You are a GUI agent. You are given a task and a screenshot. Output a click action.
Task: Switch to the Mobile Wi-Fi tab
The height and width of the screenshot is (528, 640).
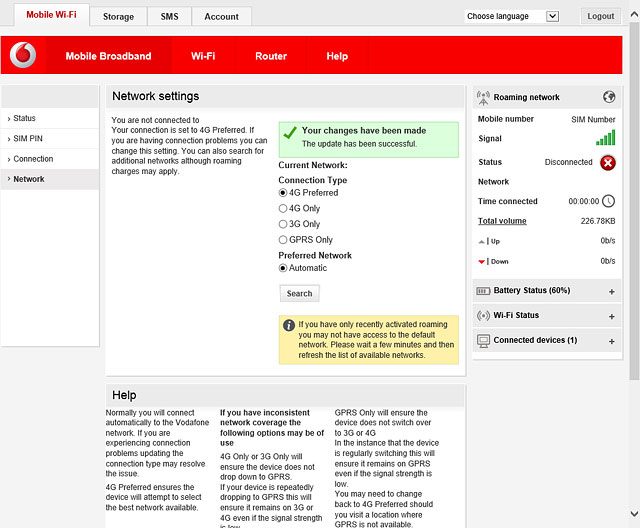pyautogui.click(x=51, y=15)
